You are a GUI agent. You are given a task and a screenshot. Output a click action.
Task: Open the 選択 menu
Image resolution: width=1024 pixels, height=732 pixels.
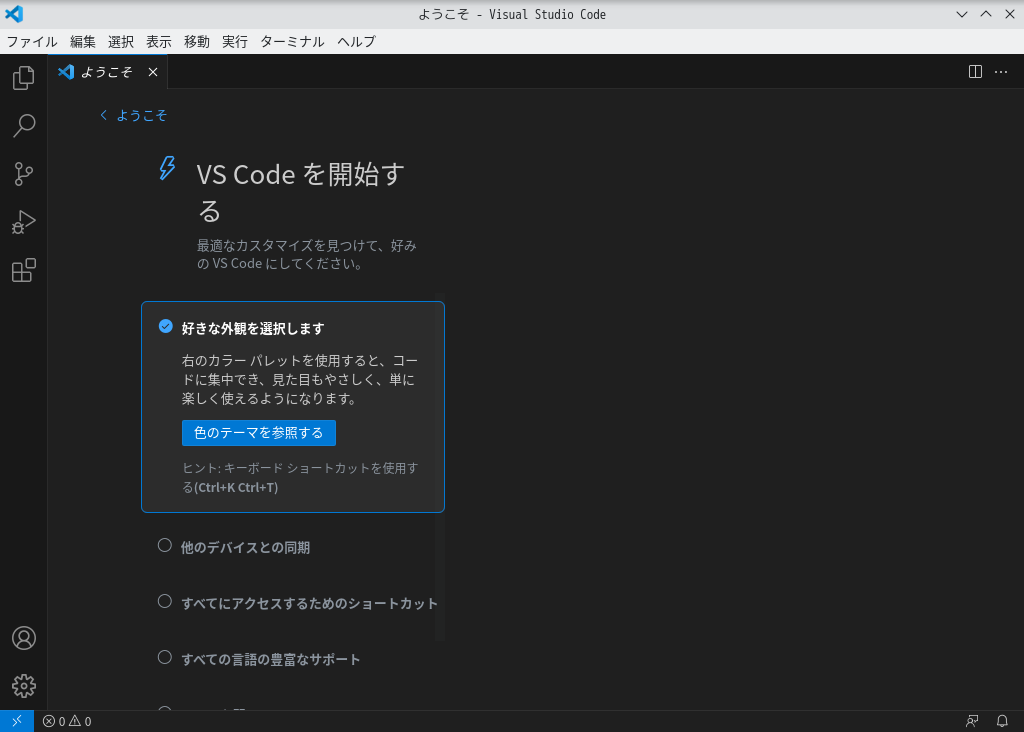point(121,42)
